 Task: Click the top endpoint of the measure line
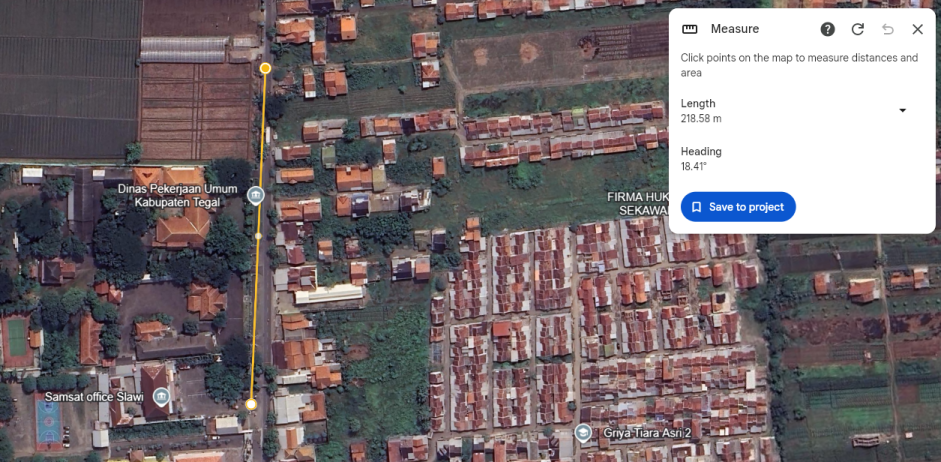[x=265, y=68]
